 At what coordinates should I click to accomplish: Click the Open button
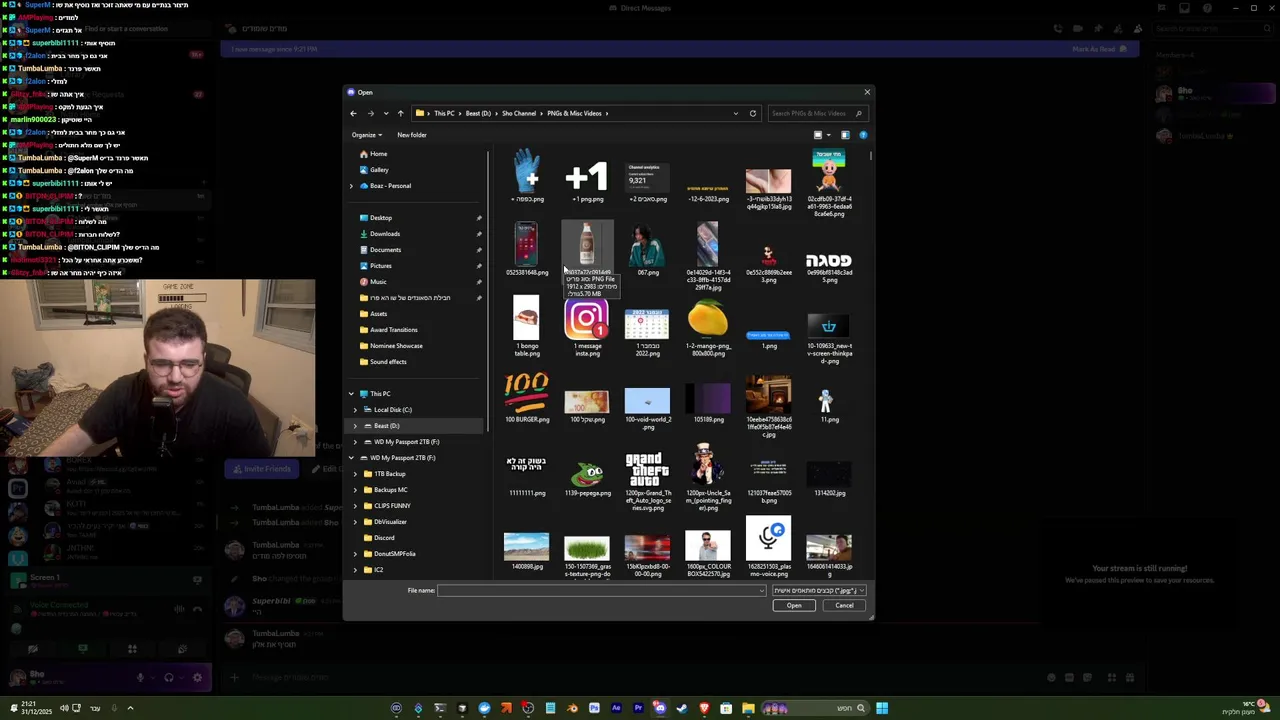click(794, 606)
